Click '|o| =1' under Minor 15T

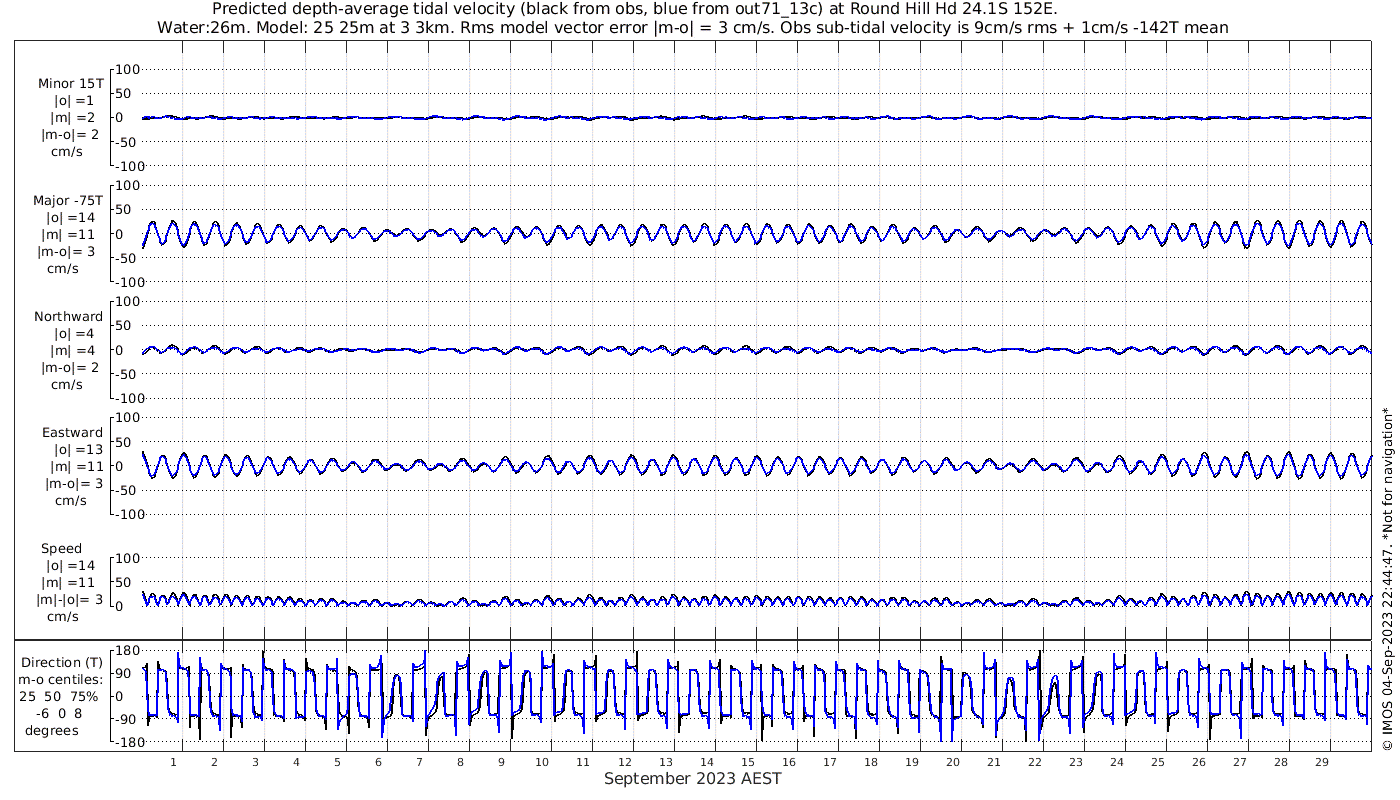73,101
